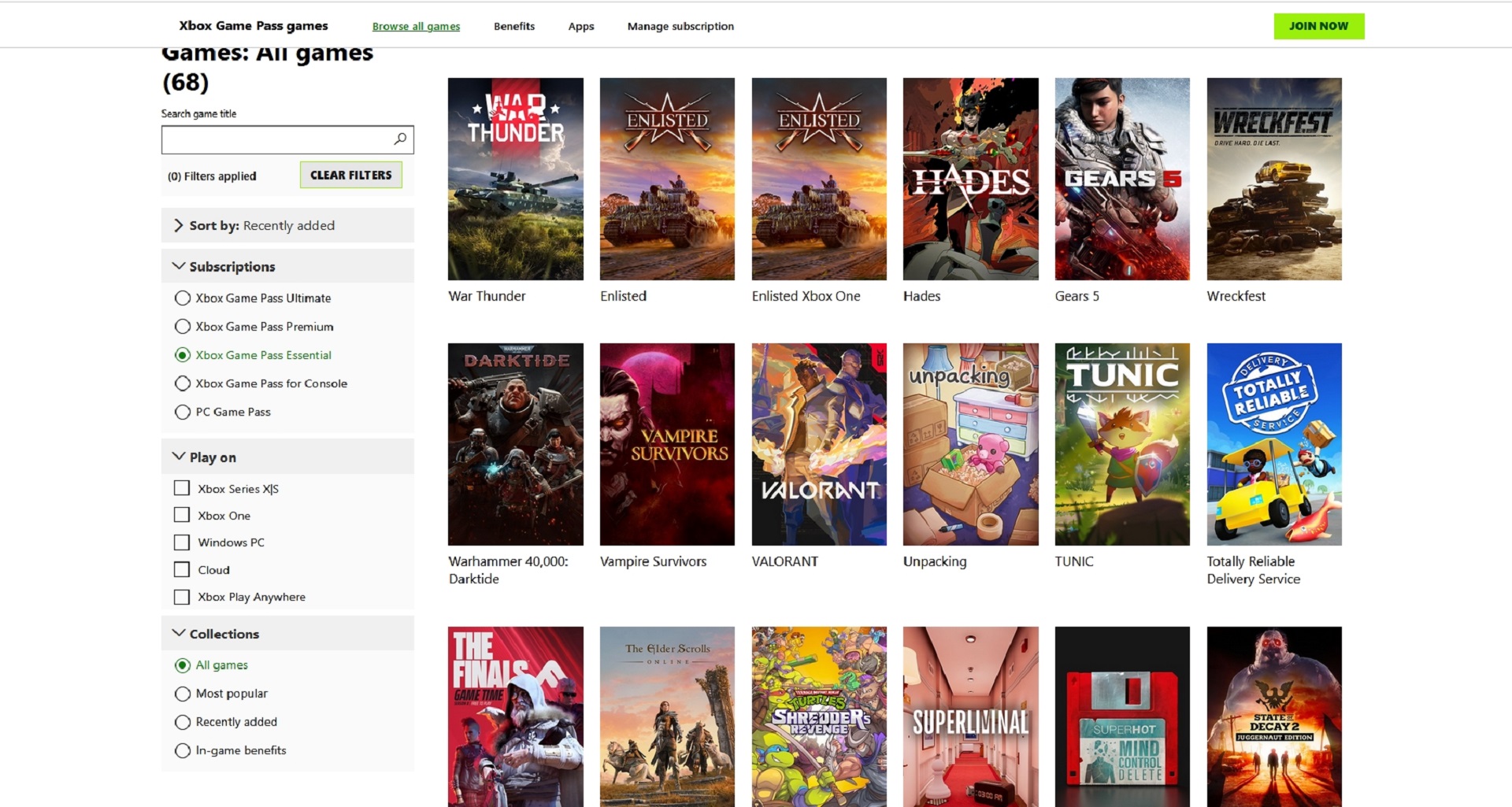Screen dimensions: 1512x807
Task: Select the All games collection
Action: tap(183, 664)
